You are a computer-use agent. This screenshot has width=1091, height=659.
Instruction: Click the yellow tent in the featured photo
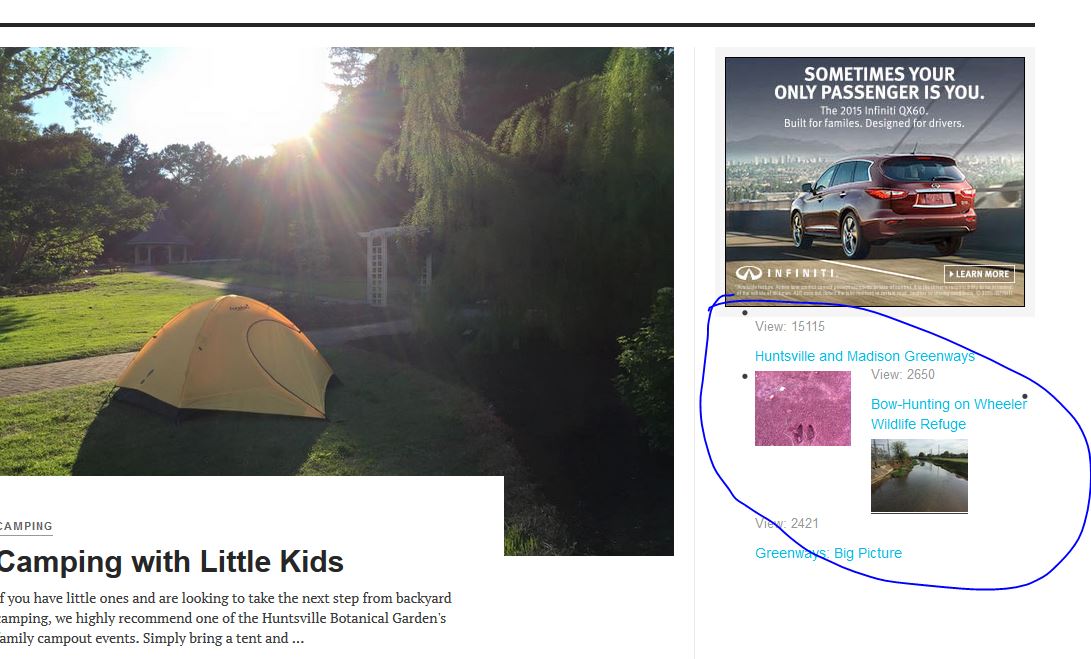pos(229,357)
